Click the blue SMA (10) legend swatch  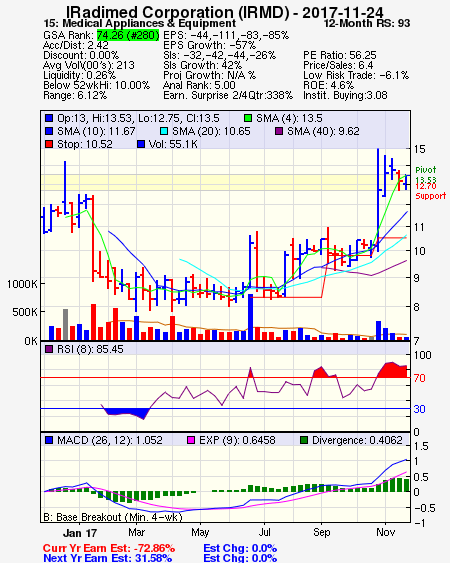pyautogui.click(x=49, y=131)
